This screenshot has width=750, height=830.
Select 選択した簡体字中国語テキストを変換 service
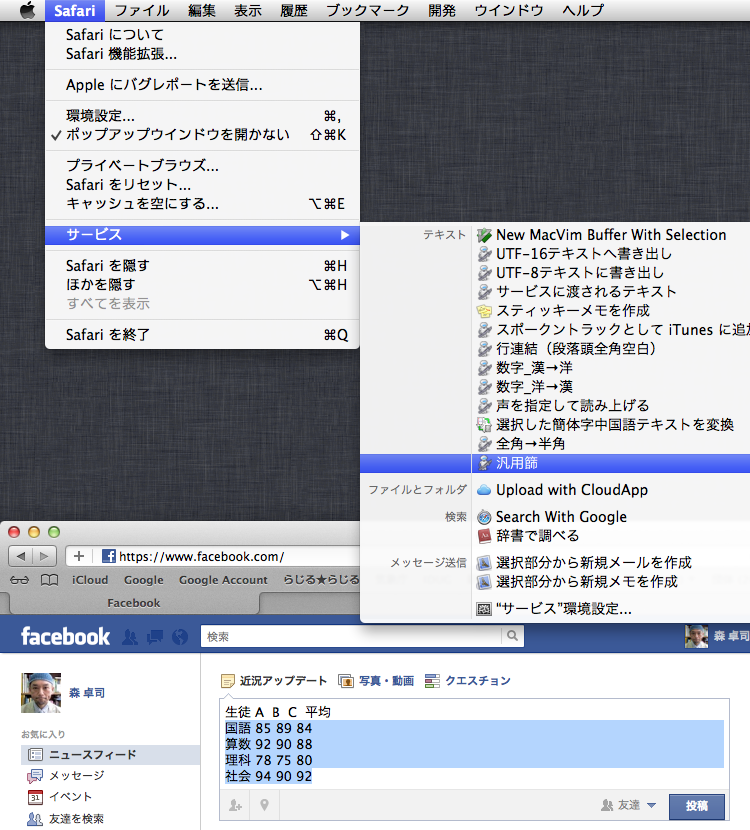[610, 425]
